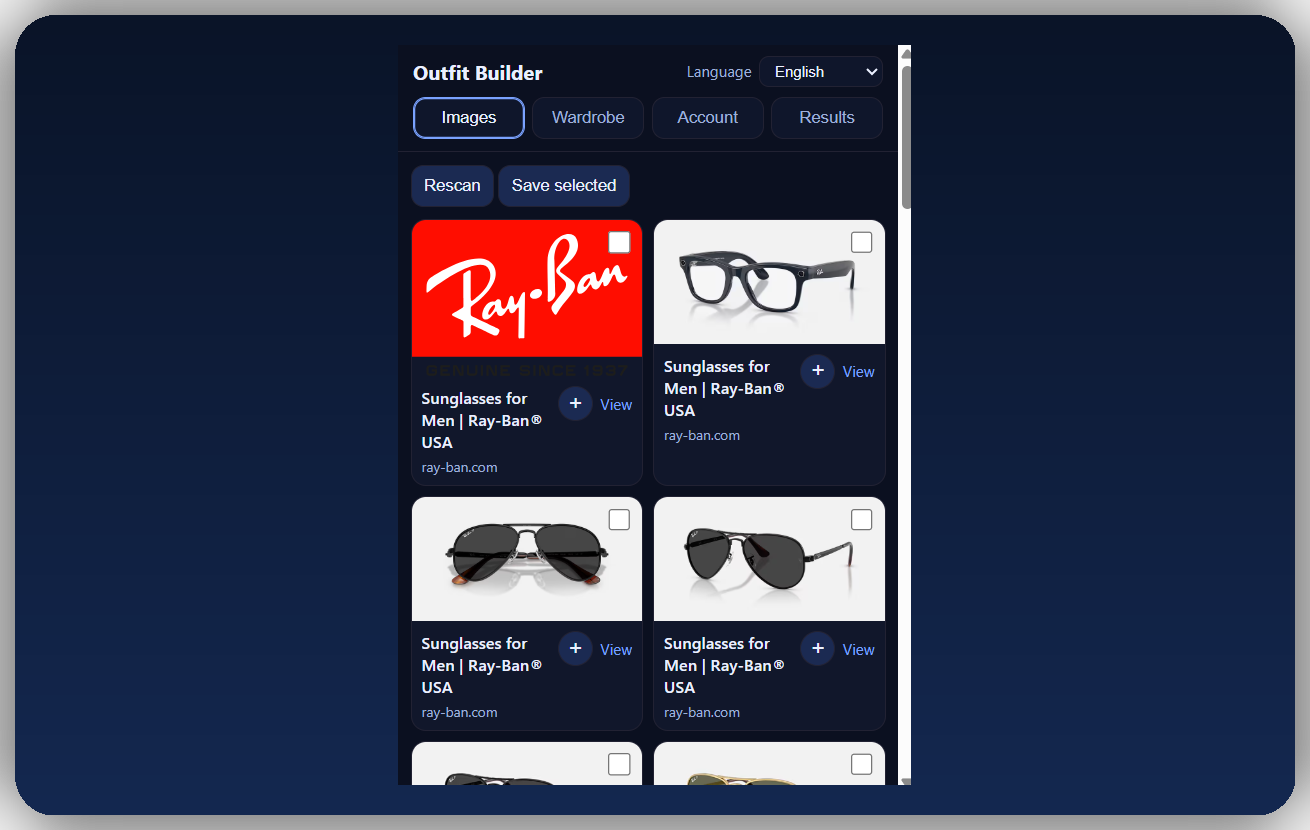Add the front-facing folded aviators via plus icon
Image resolution: width=1310 pixels, height=830 pixels.
(575, 649)
